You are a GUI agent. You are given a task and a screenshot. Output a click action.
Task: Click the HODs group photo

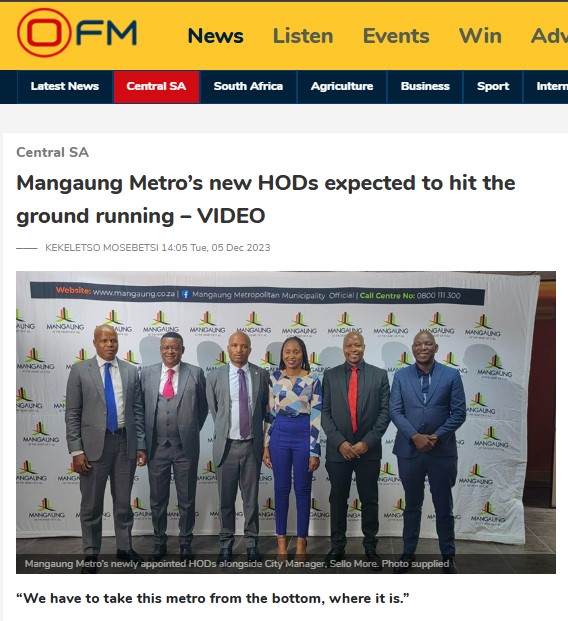286,422
